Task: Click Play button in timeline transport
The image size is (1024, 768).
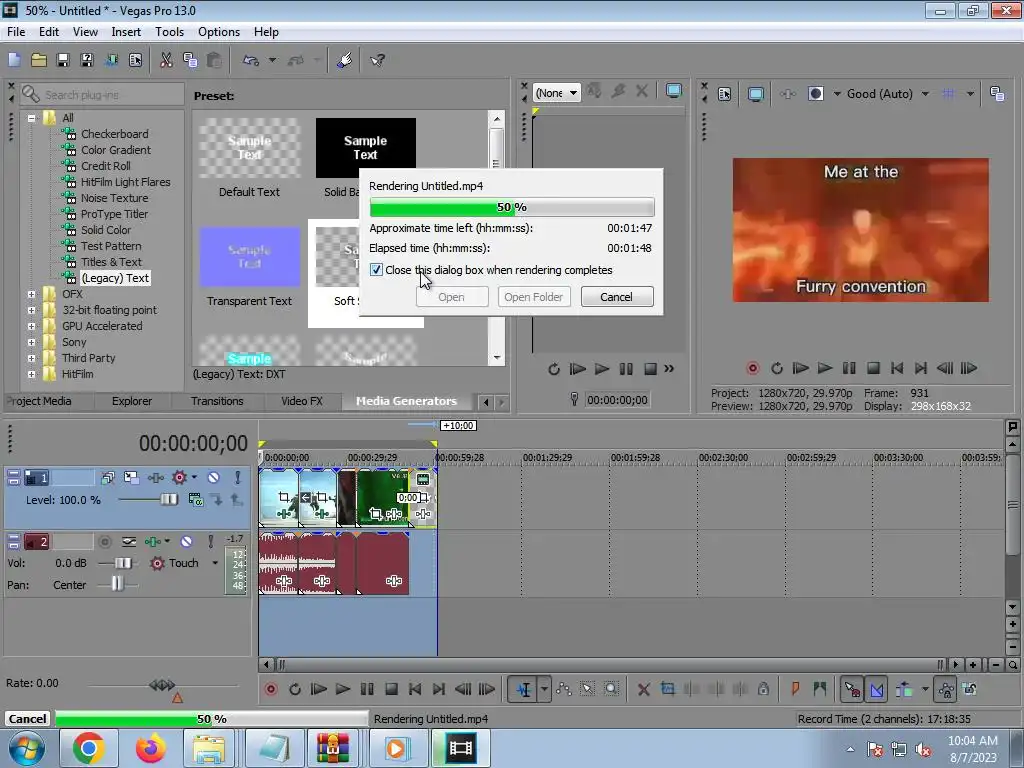Action: pos(342,689)
